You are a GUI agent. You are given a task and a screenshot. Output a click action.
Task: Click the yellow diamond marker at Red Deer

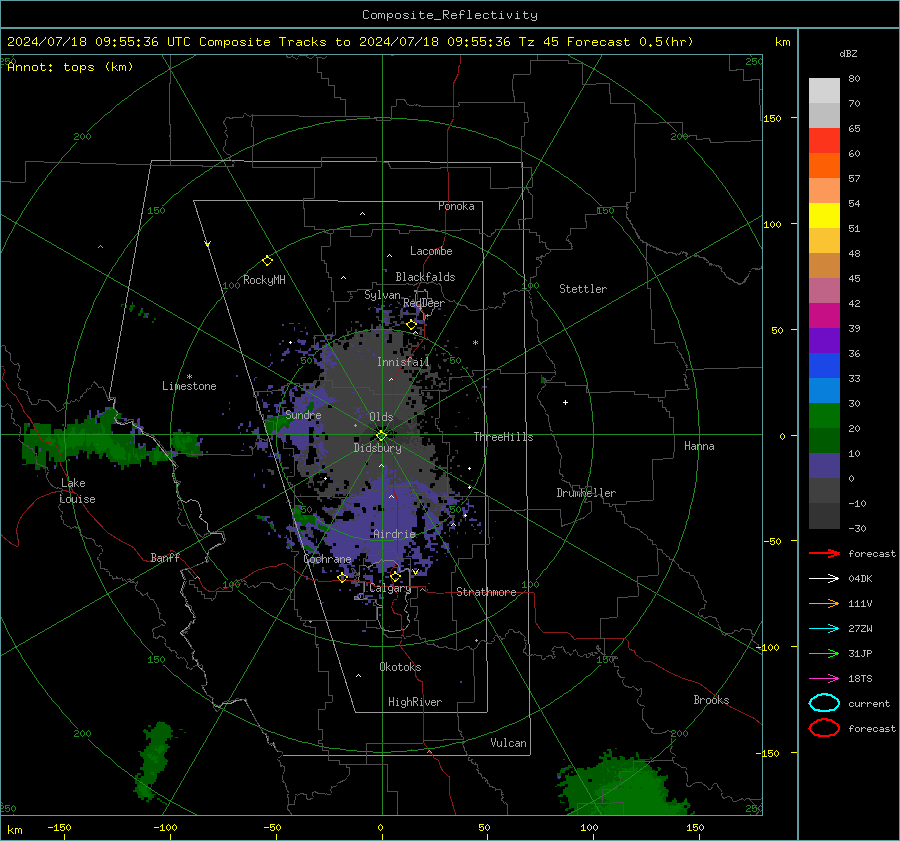[x=411, y=325]
